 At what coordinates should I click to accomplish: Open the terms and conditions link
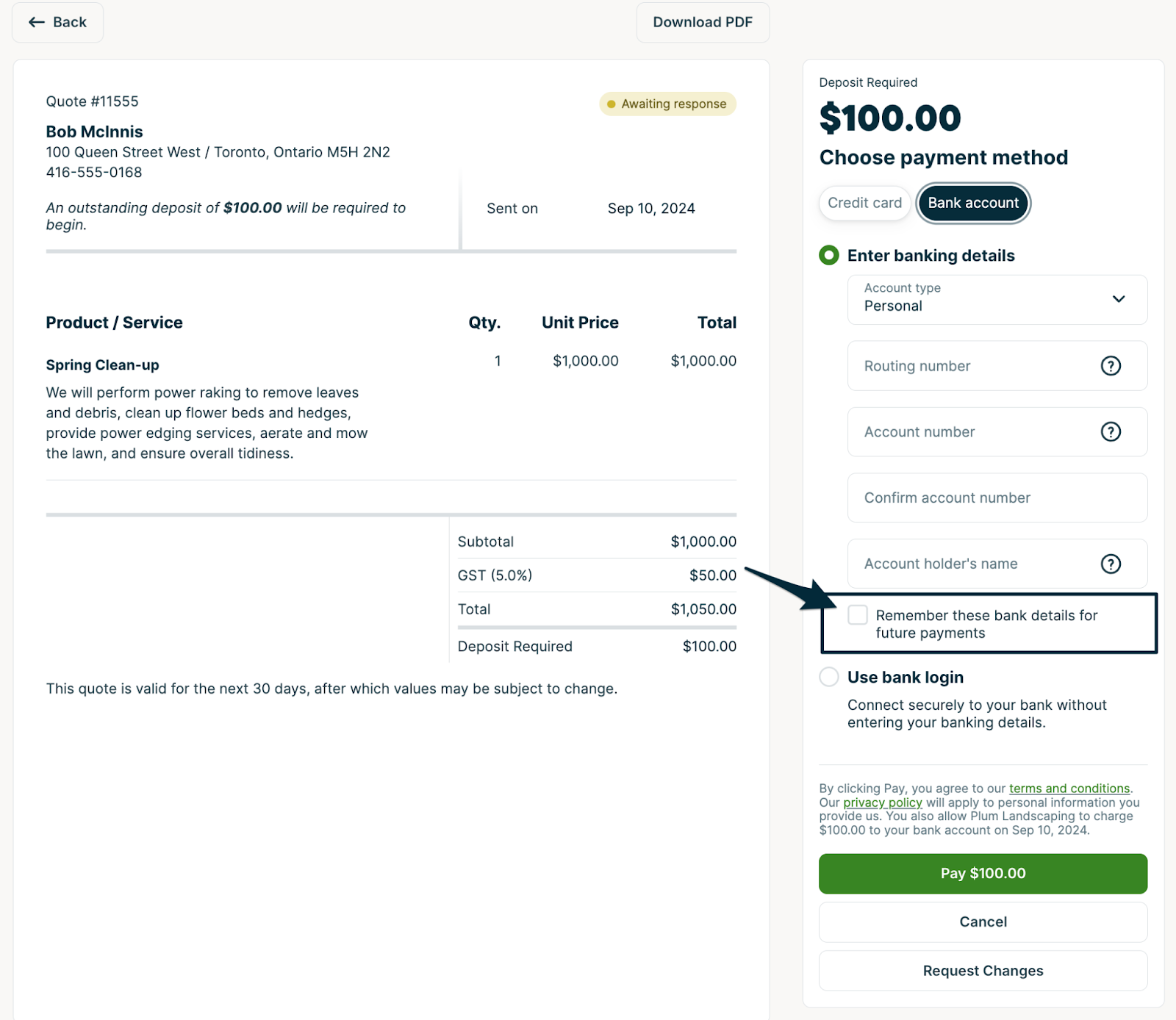click(x=1069, y=789)
